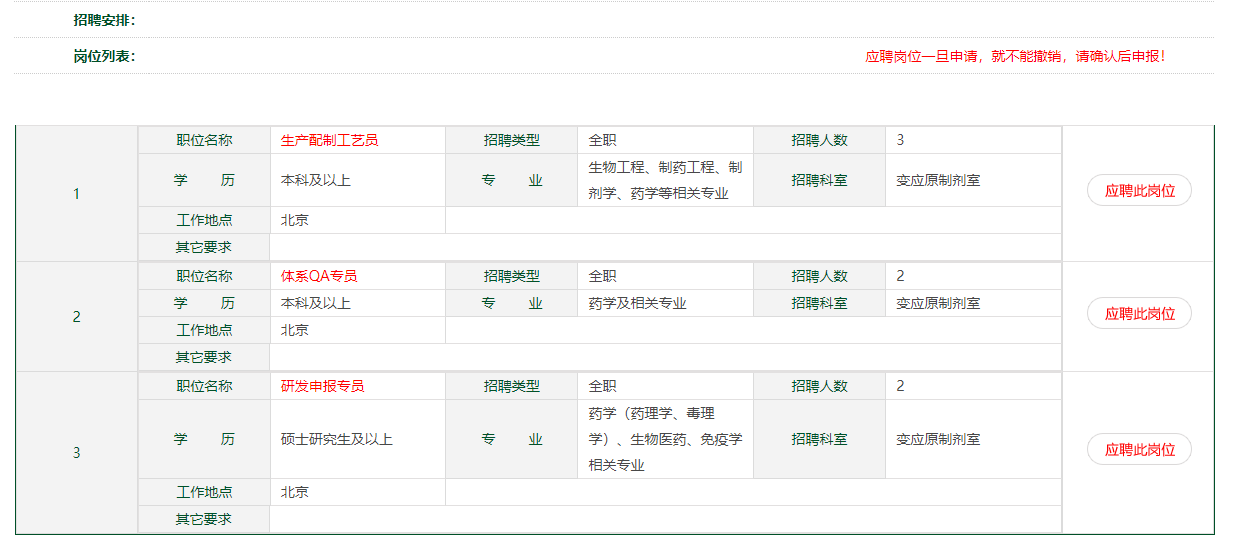1236x544 pixels.
Task: Click the 岗位列表 section label
Action: tap(104, 56)
